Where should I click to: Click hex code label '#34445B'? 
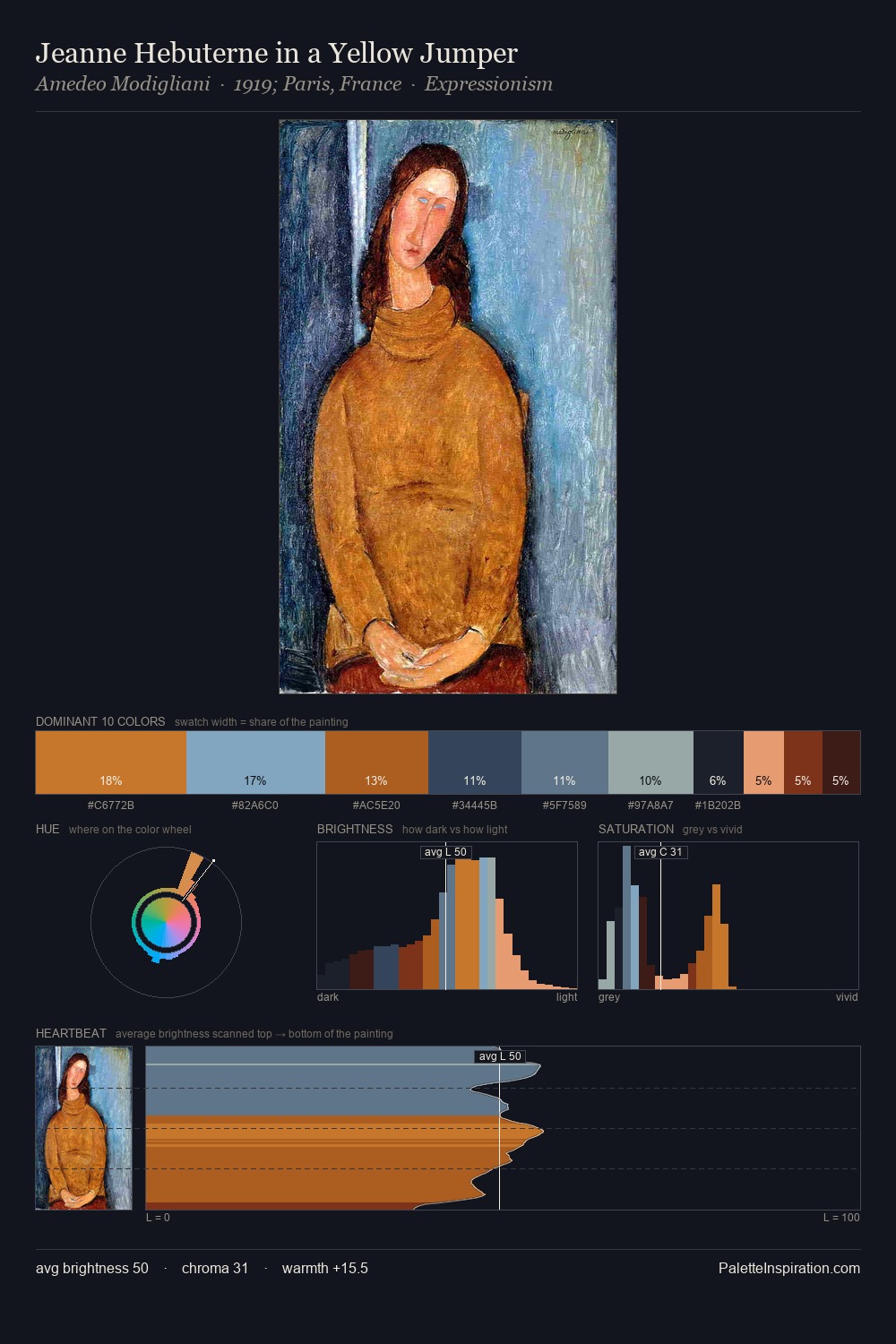click(x=475, y=805)
